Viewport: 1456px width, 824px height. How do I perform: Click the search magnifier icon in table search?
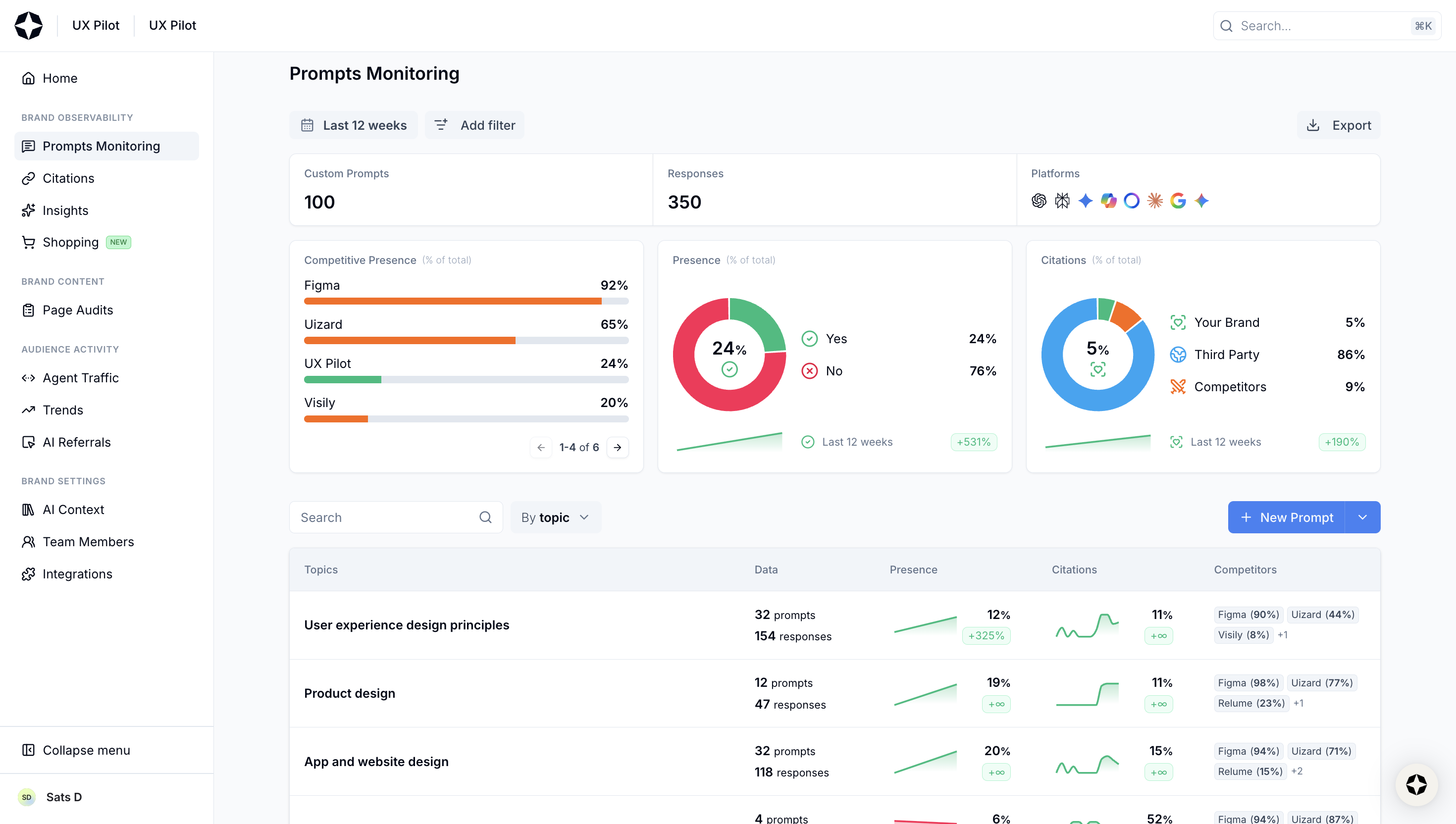tap(485, 517)
